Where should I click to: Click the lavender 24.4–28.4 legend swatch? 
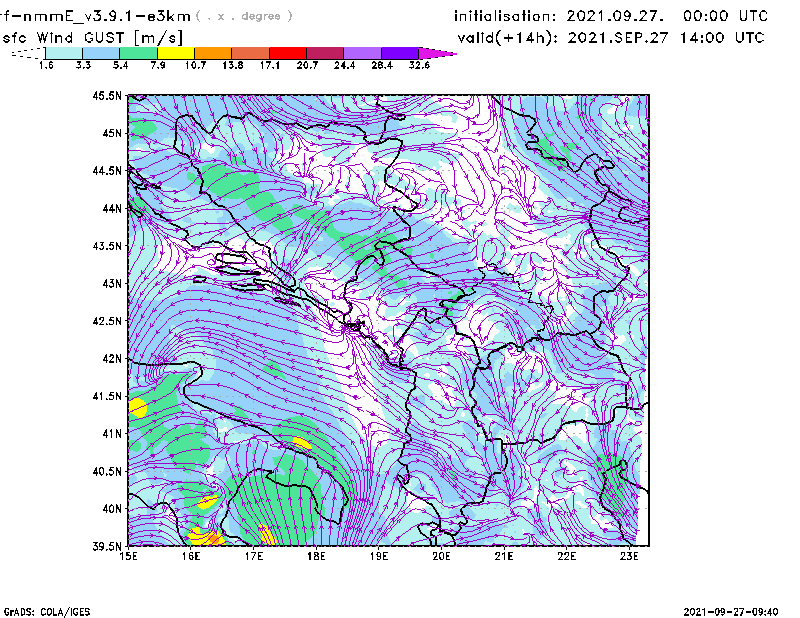point(362,53)
